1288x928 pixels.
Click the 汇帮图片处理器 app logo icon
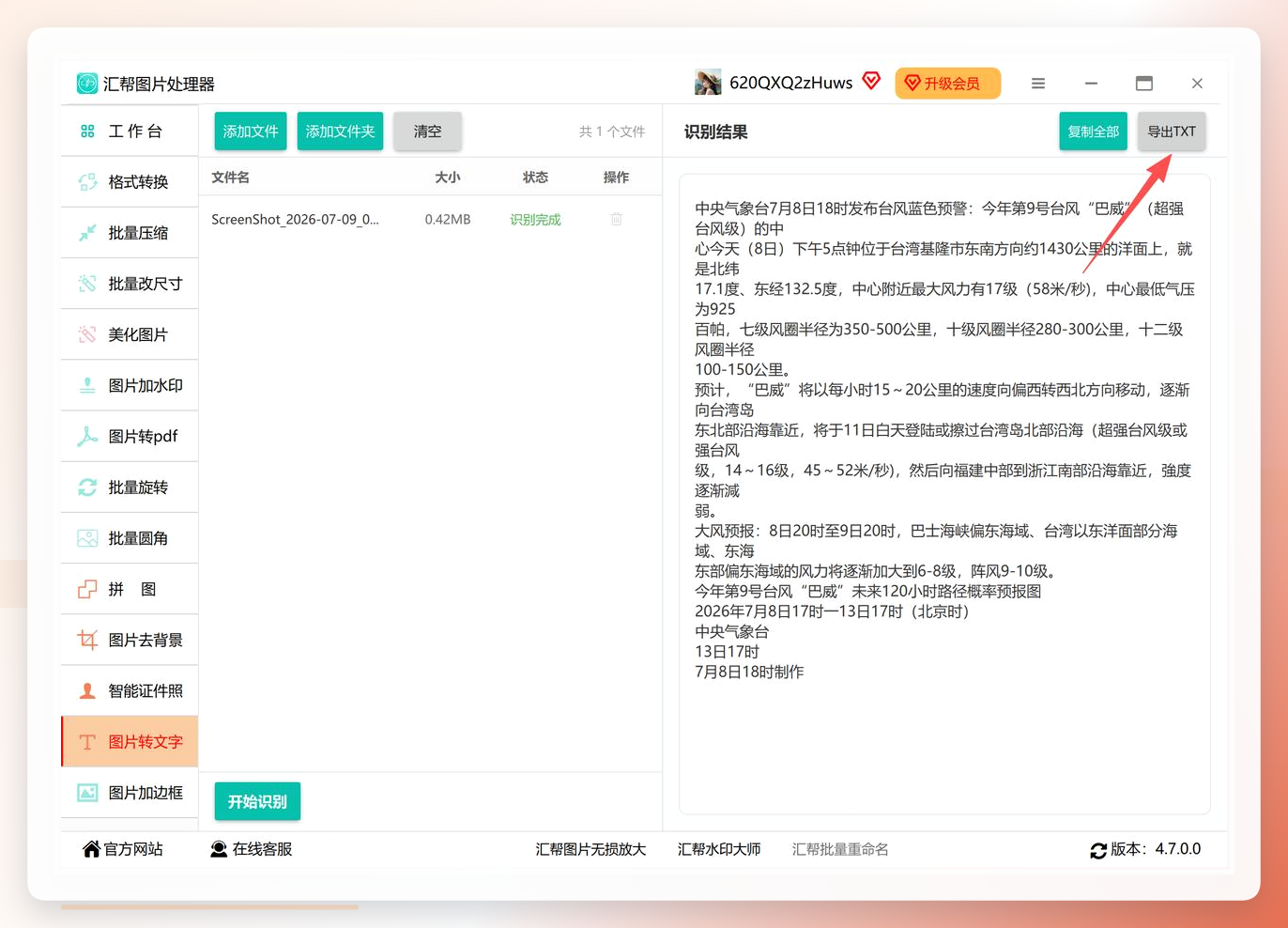(87, 84)
